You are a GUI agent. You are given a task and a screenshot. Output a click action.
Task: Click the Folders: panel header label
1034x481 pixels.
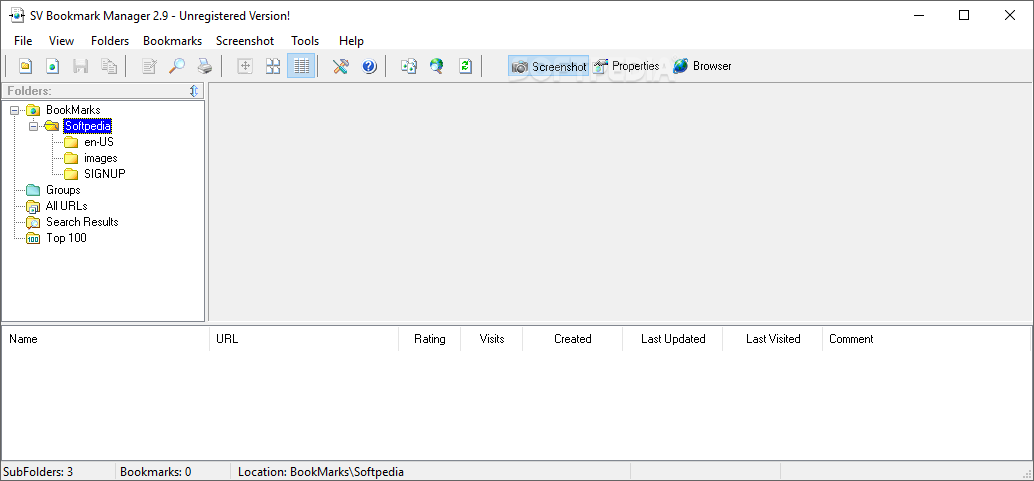point(29,91)
